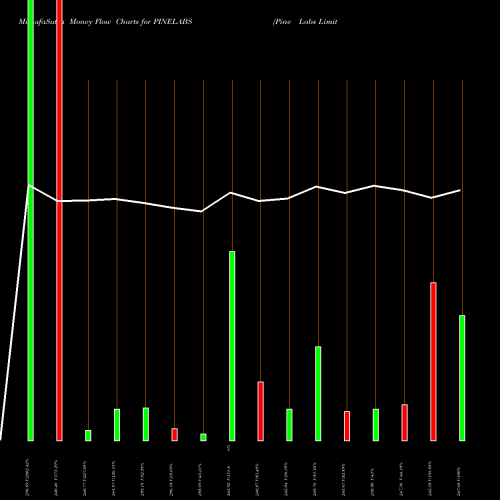Select the eighth bar, tall green below the line peak
The height and width of the screenshot is (500, 500).
(232, 346)
